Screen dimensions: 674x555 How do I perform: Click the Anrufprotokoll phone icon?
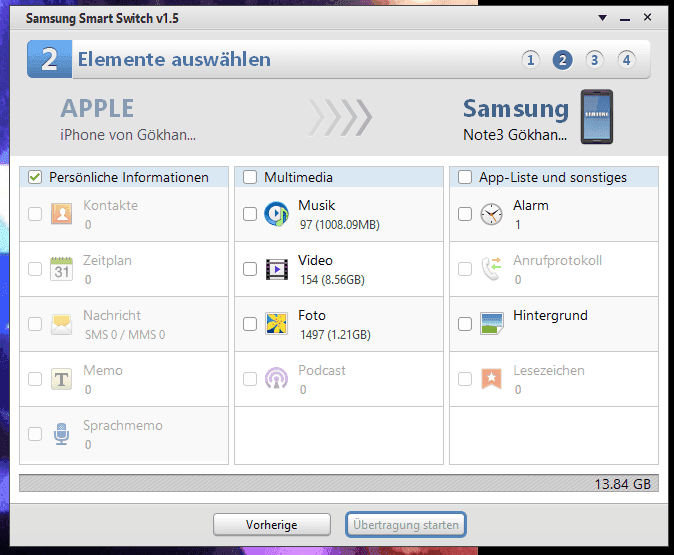coord(491,268)
